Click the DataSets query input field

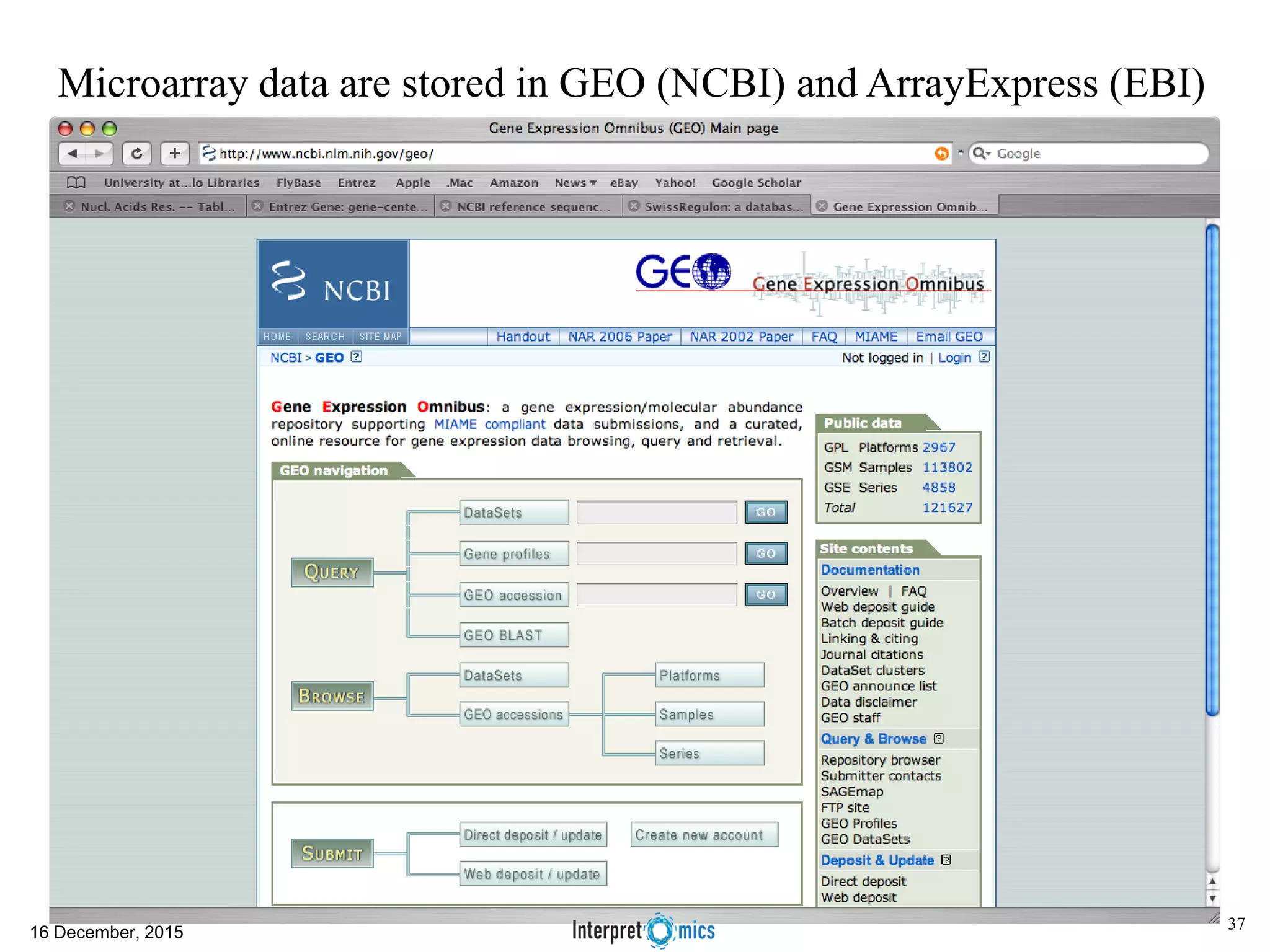657,513
